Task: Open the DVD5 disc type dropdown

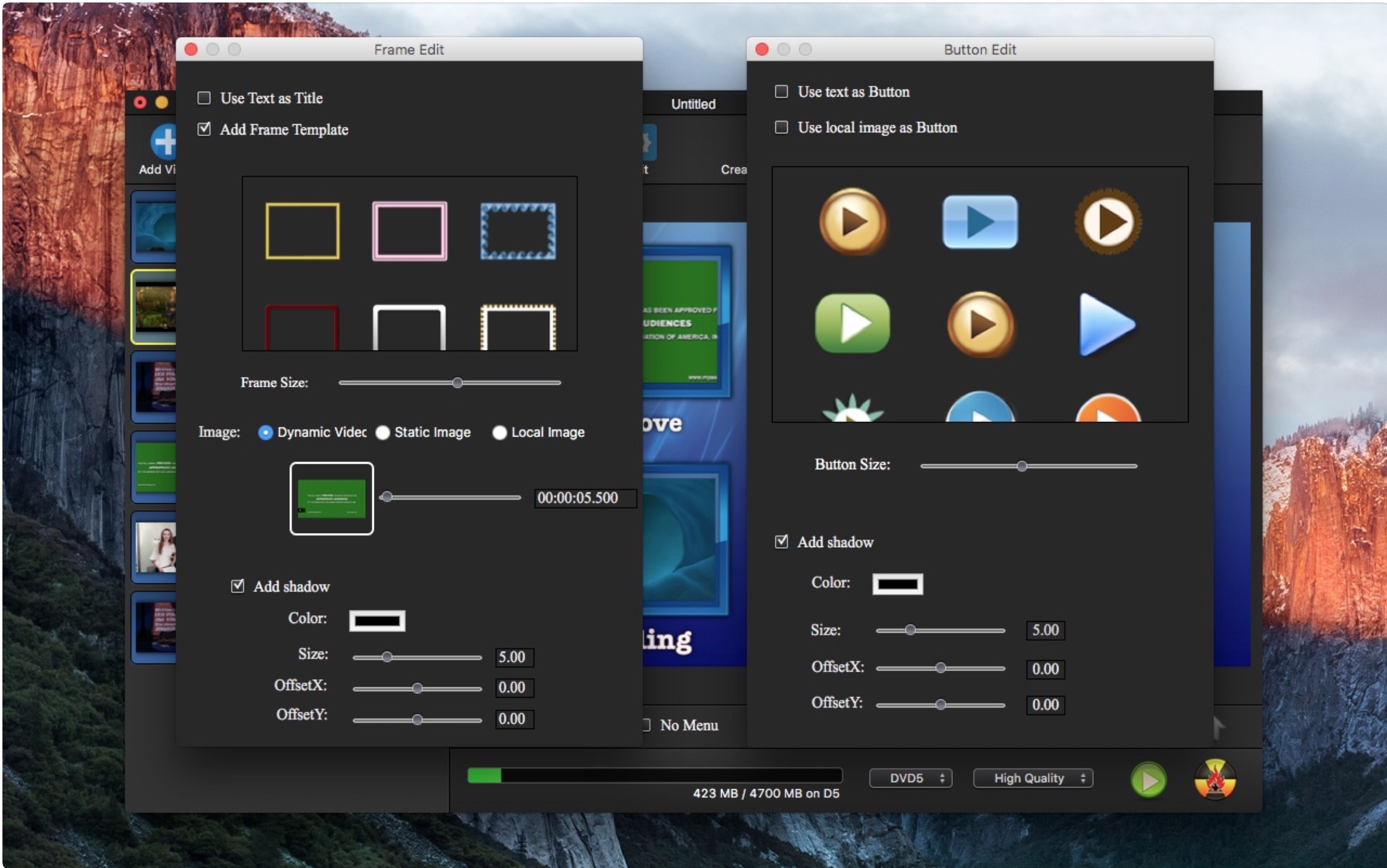Action: pos(910,778)
